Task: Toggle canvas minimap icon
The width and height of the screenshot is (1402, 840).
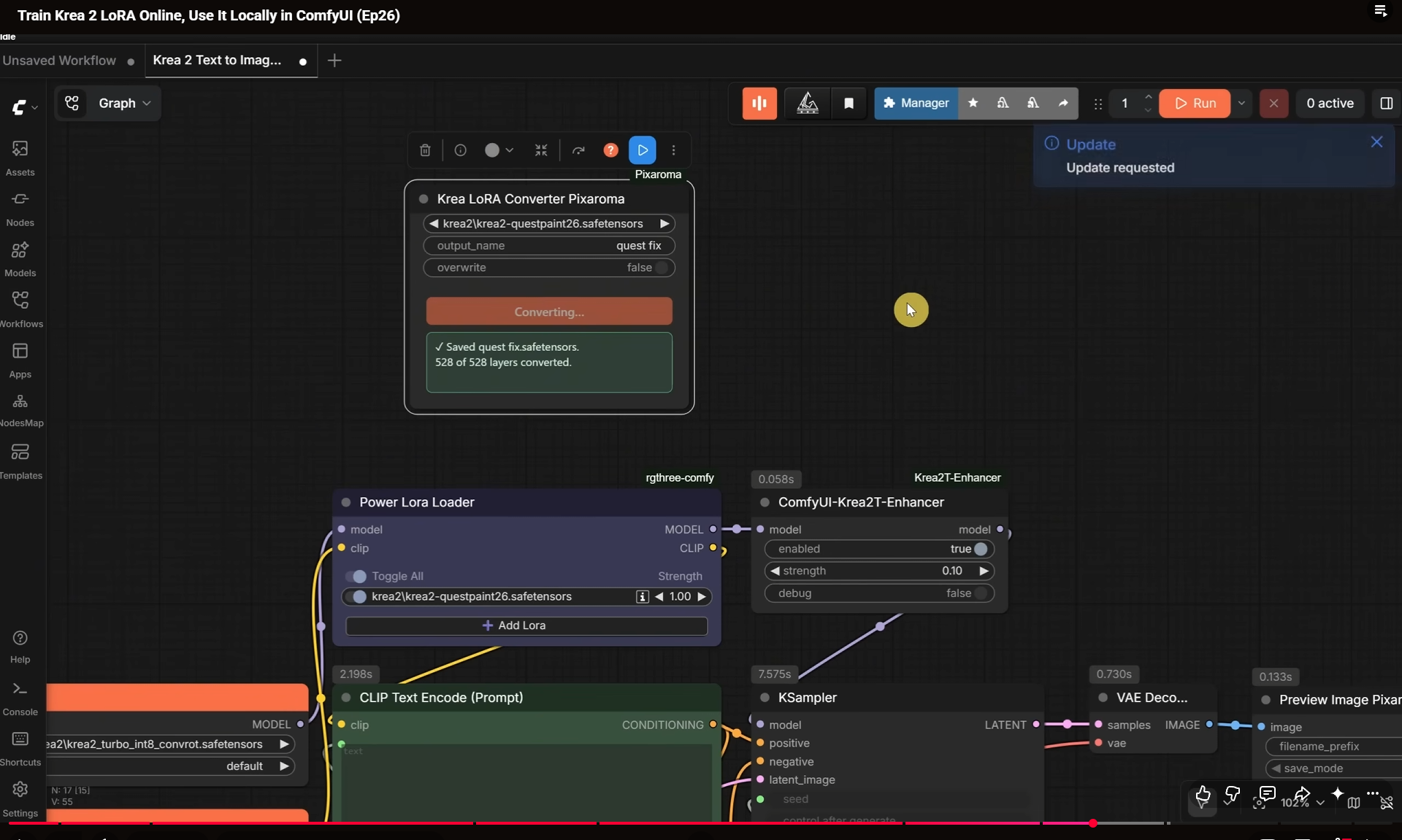Action: click(1354, 803)
